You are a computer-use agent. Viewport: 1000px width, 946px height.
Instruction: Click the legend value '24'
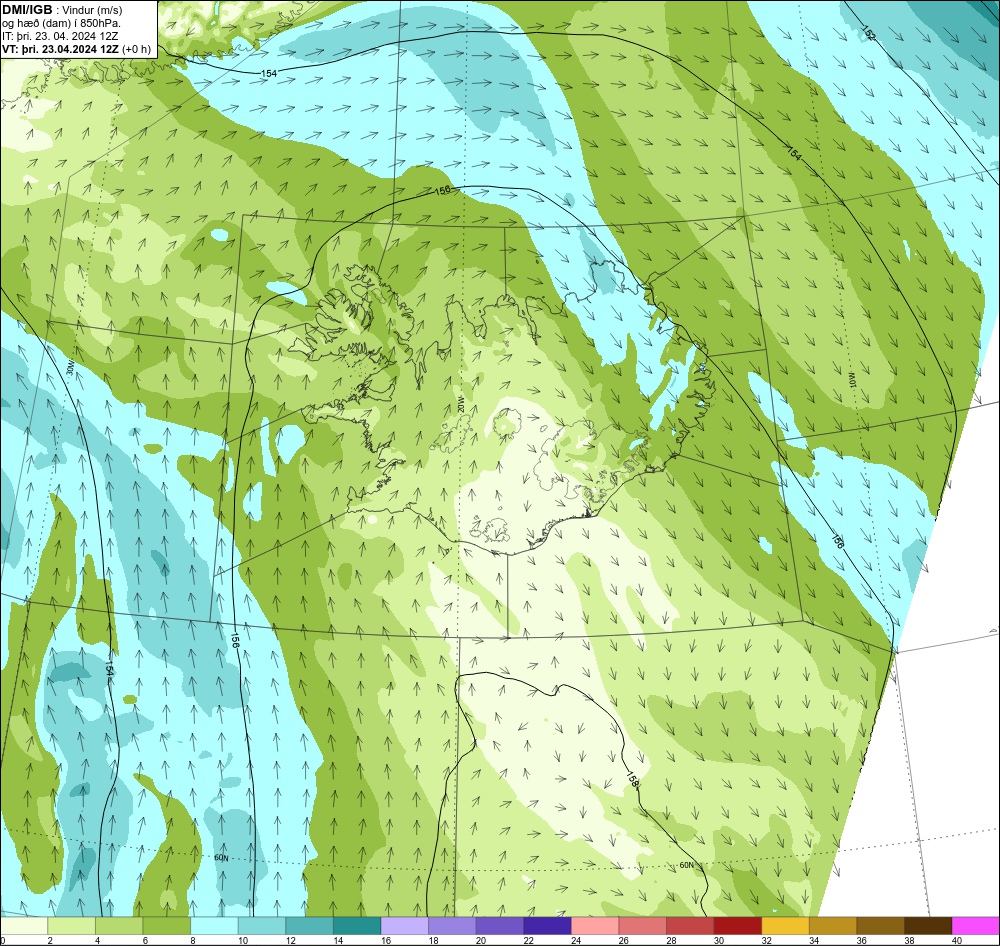[577, 940]
